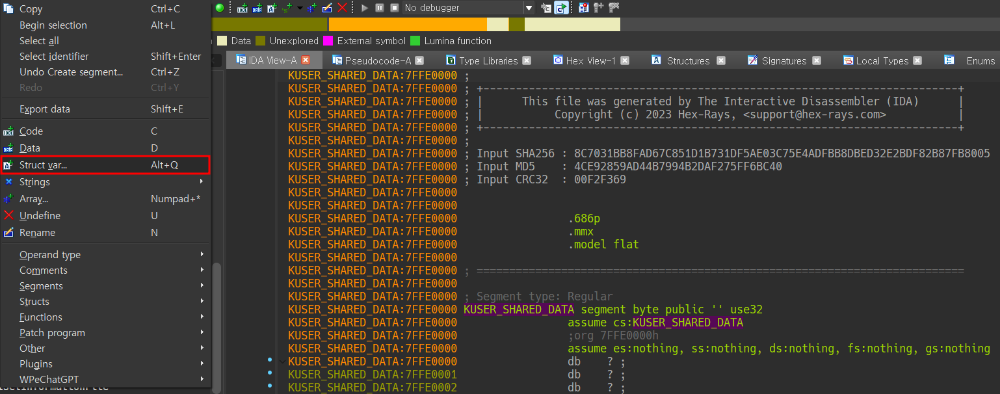Image resolution: width=1000 pixels, height=394 pixels.
Task: Choose Export data menu entry
Action: click(105, 109)
